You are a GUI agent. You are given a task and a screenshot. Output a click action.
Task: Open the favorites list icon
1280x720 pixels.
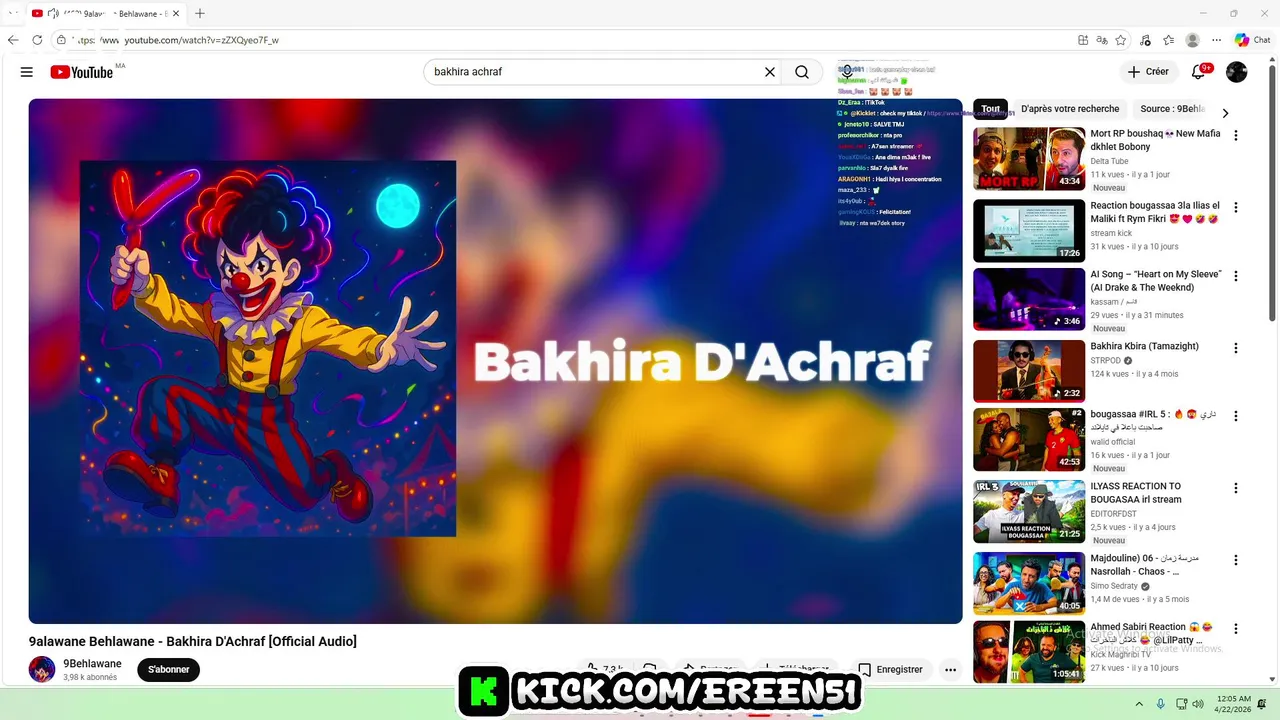[x=1168, y=40]
